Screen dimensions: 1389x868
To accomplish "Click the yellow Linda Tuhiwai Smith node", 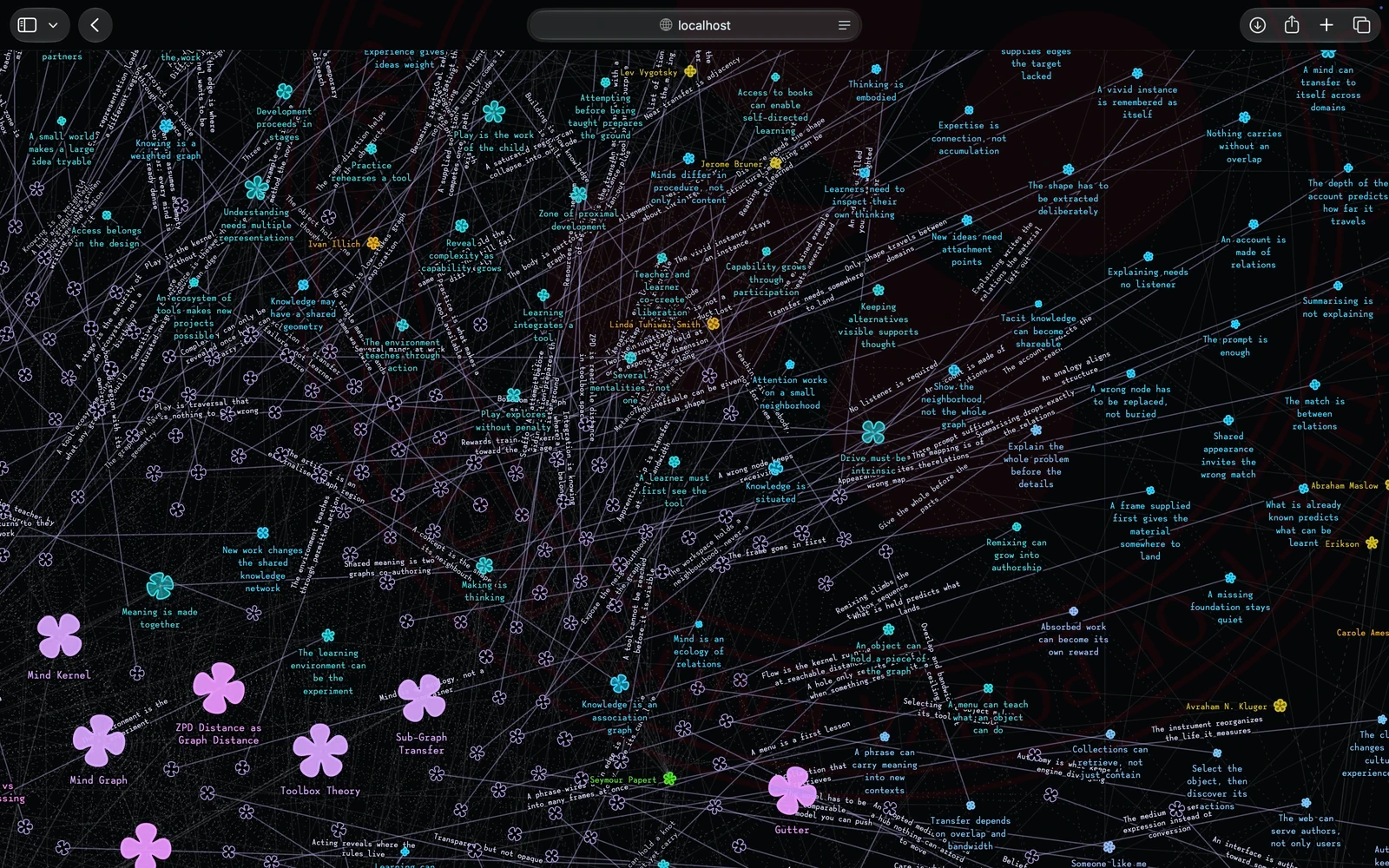I will point(713,324).
